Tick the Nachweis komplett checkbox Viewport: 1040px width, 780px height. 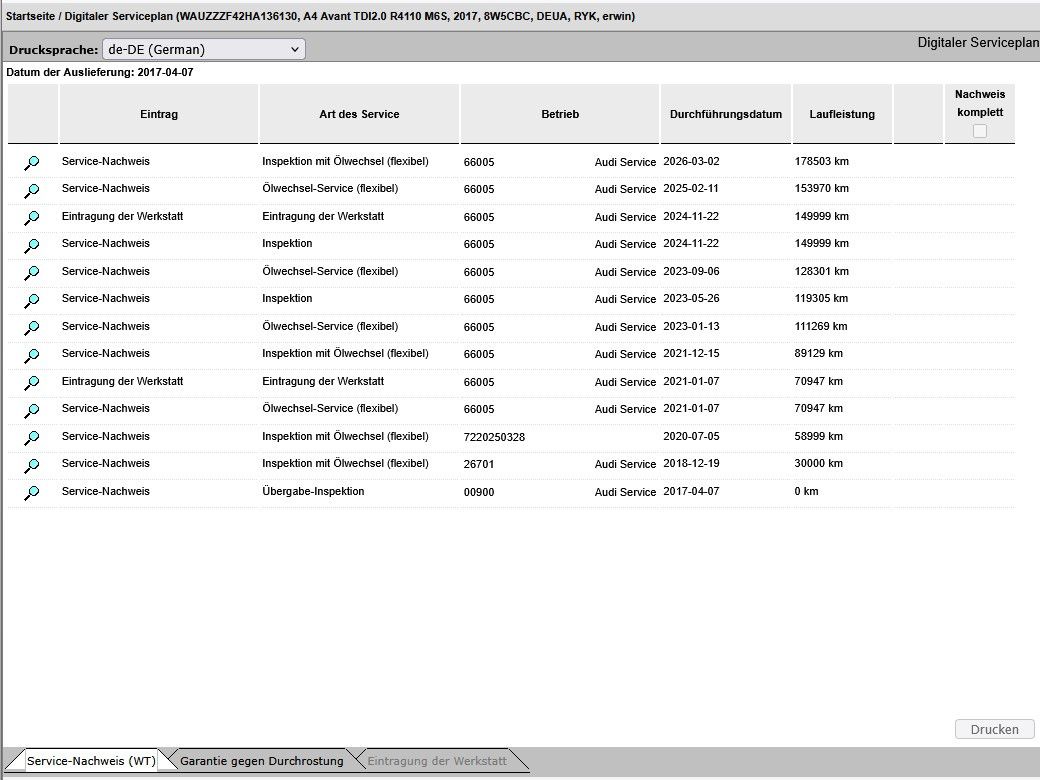(x=979, y=131)
